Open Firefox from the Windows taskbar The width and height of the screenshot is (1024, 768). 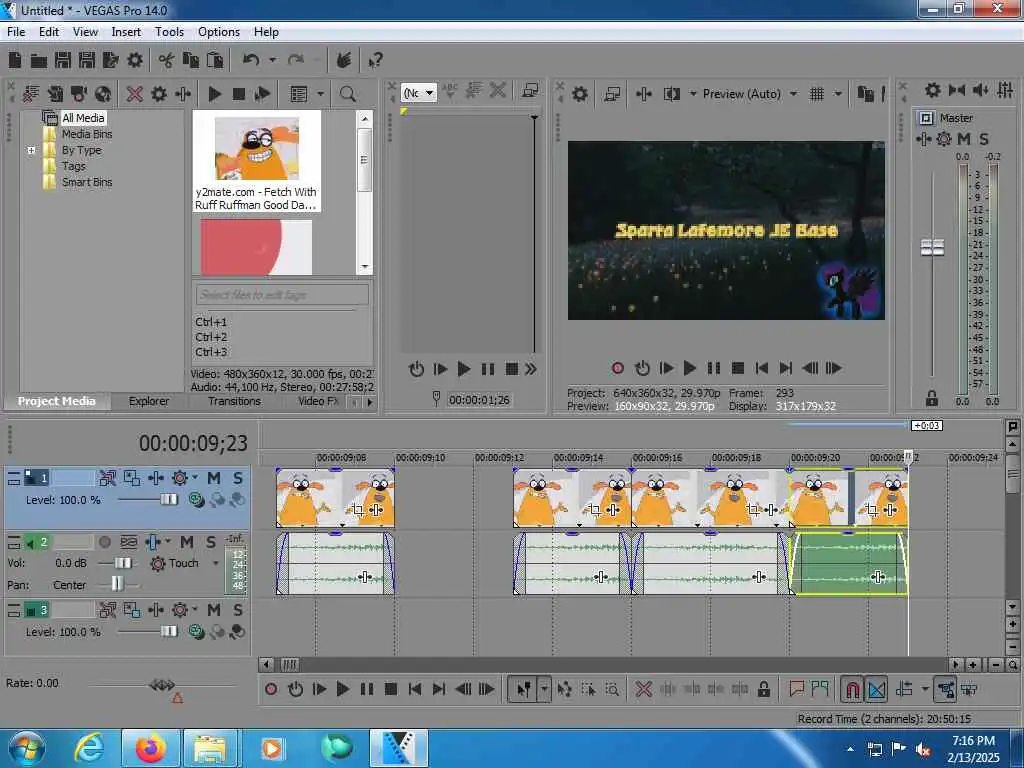[150, 748]
